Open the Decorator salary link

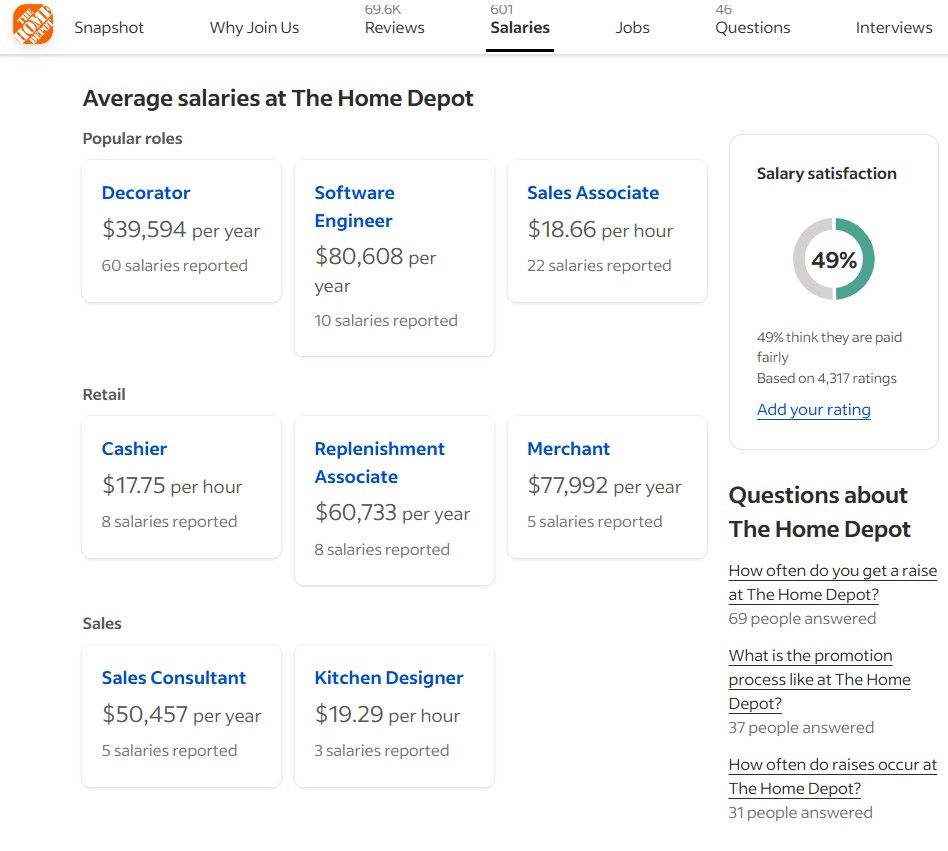click(x=146, y=193)
